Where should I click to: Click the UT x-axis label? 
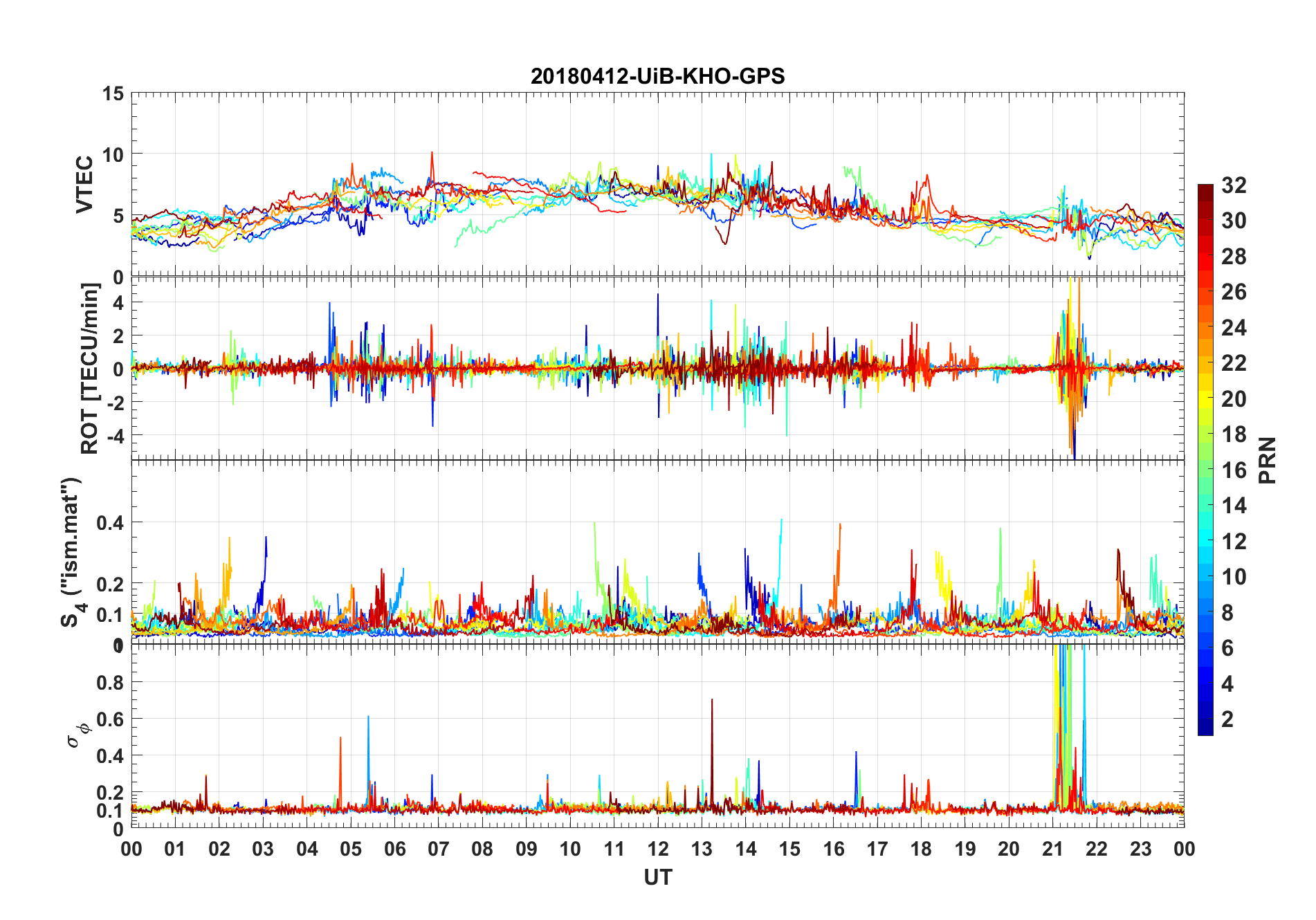pyautogui.click(x=657, y=877)
